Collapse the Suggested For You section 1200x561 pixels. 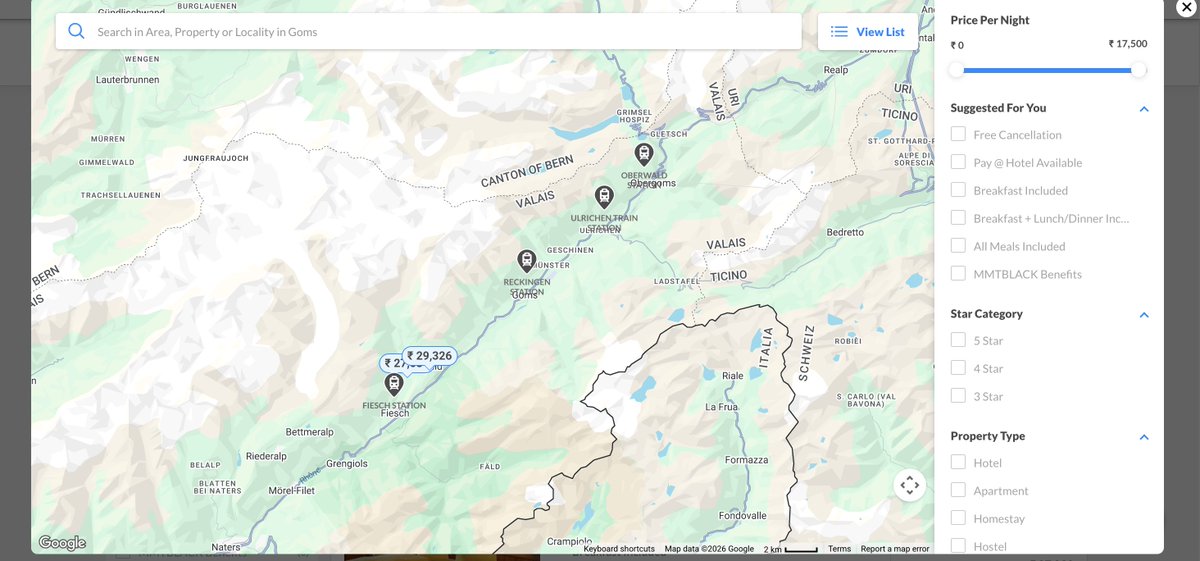(1144, 109)
